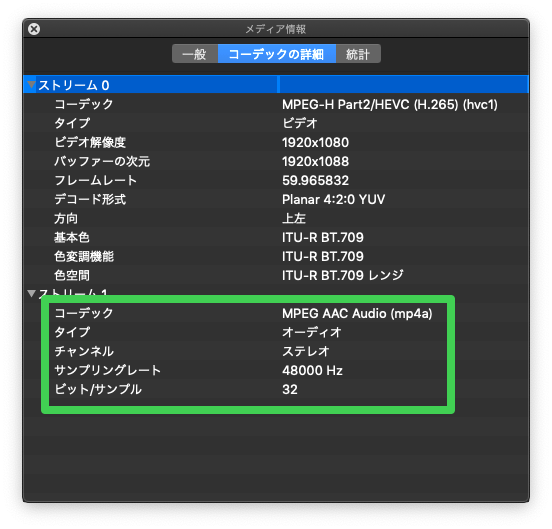Close the メディア情報 window
This screenshot has height=529, width=552.
click(x=34, y=29)
